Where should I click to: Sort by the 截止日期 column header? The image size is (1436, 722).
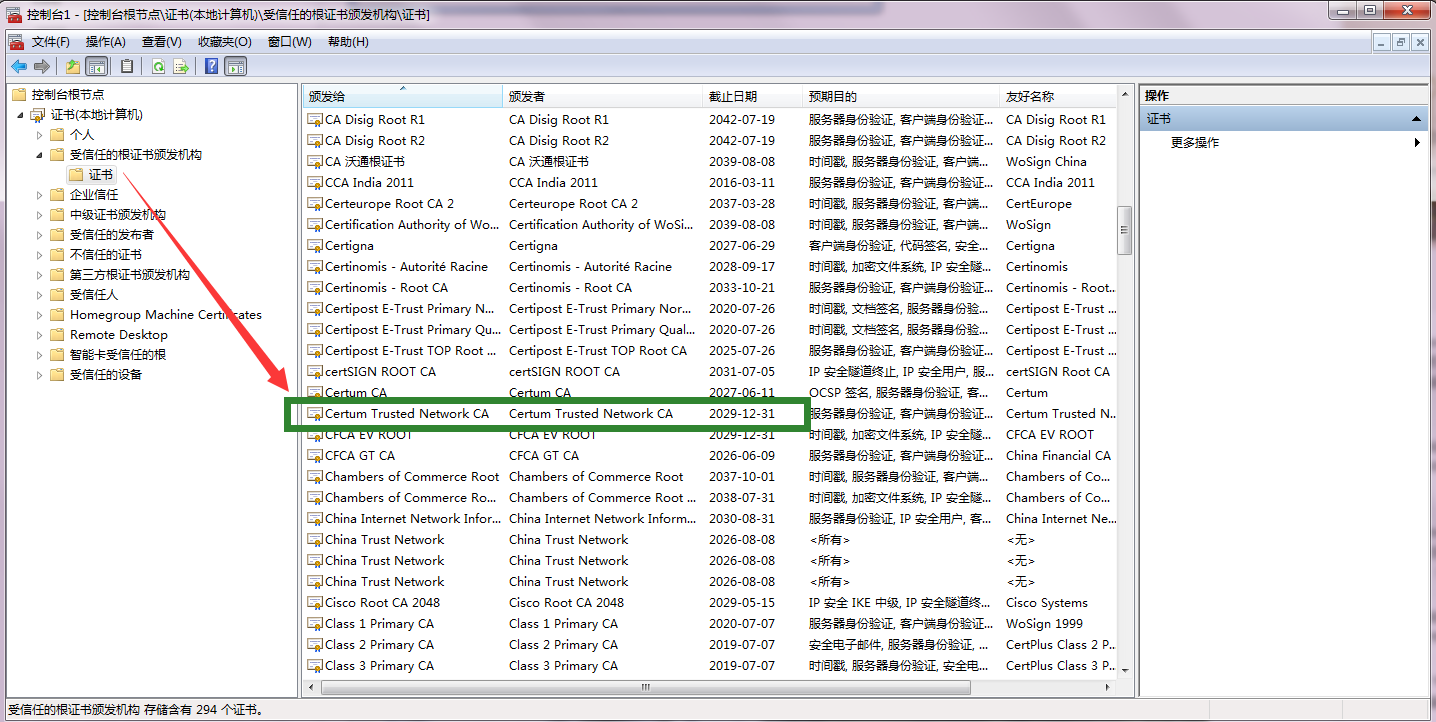pos(753,97)
